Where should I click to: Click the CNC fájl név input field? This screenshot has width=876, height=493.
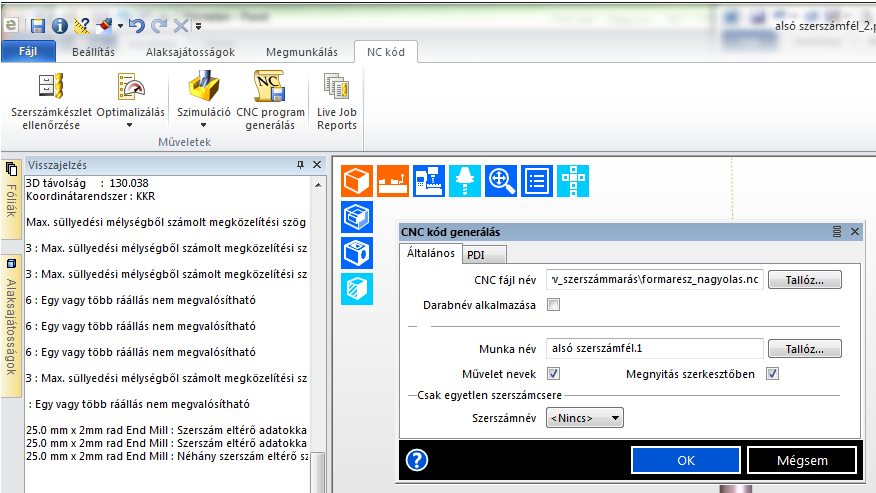tap(654, 279)
